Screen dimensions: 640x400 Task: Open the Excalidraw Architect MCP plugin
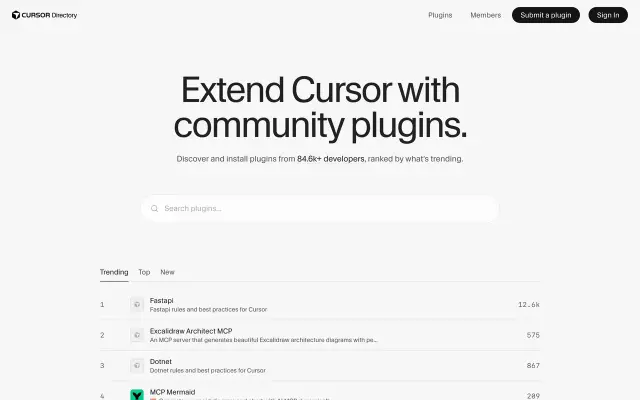tap(191, 331)
